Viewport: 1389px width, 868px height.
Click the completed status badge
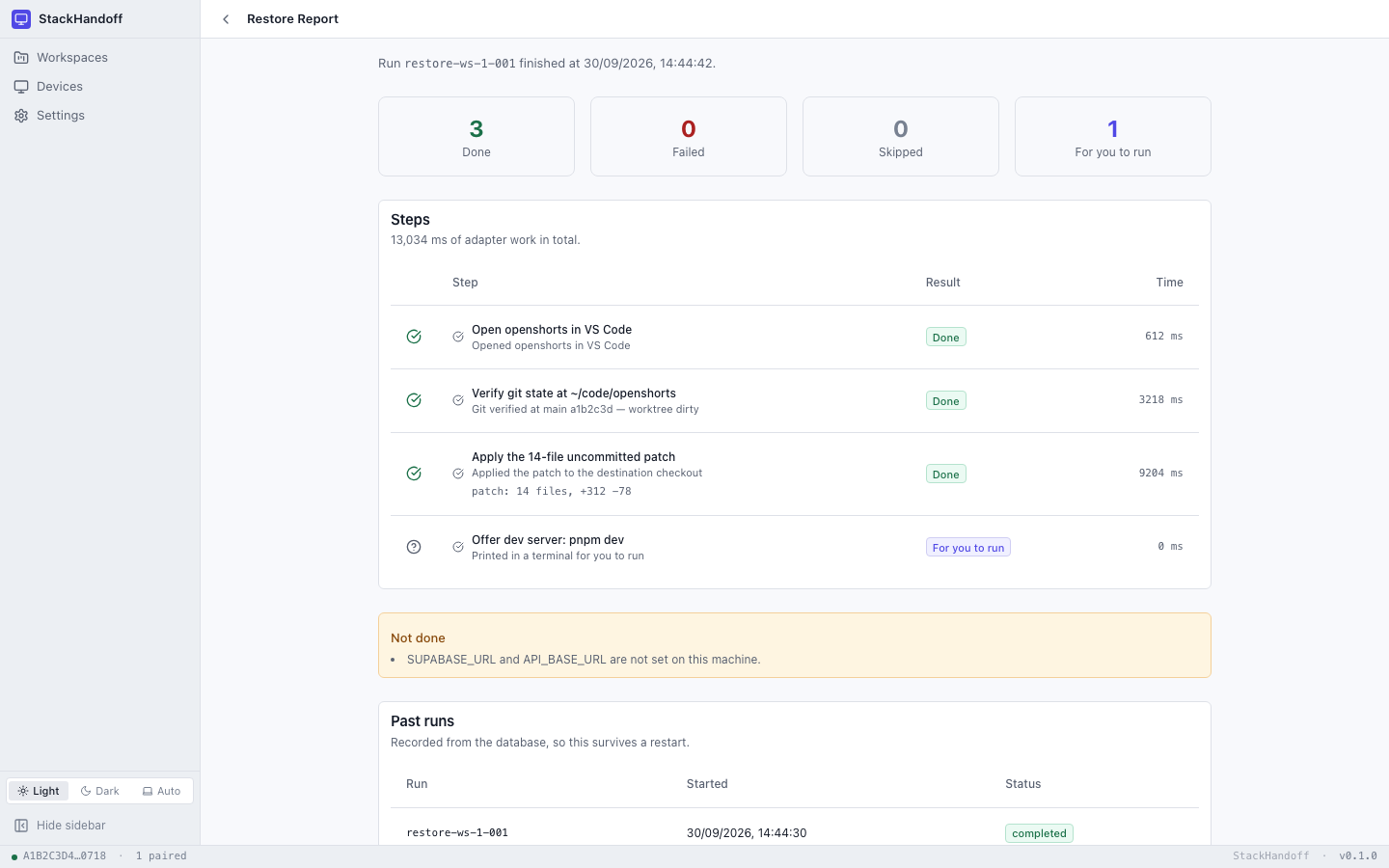click(x=1039, y=833)
